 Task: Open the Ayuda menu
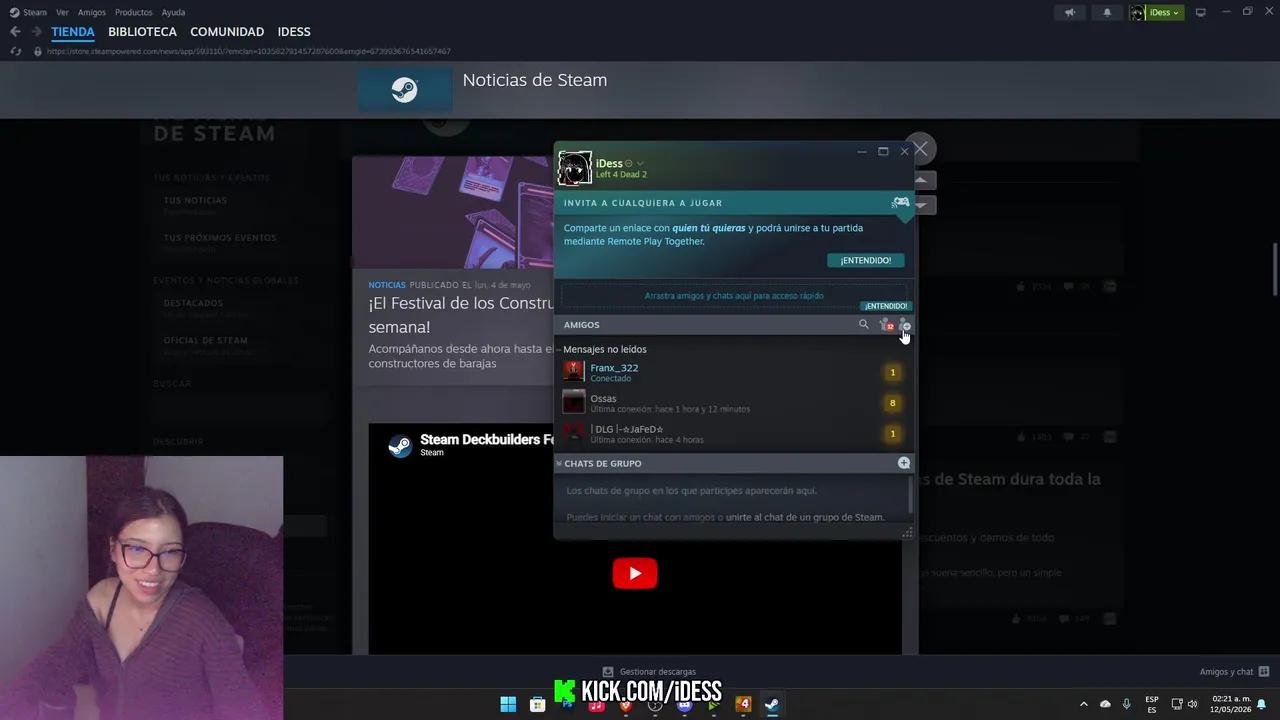coord(173,12)
